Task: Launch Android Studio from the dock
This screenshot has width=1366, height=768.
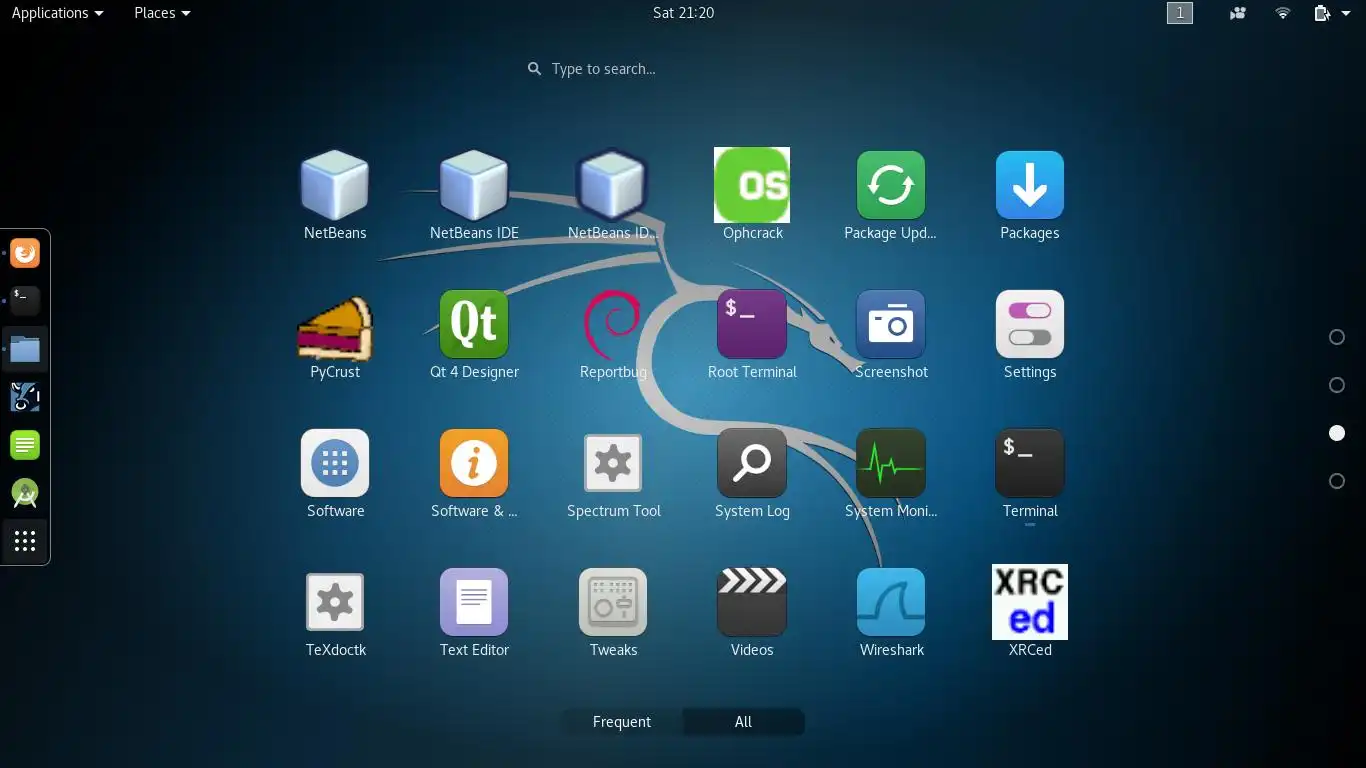Action: (x=25, y=493)
